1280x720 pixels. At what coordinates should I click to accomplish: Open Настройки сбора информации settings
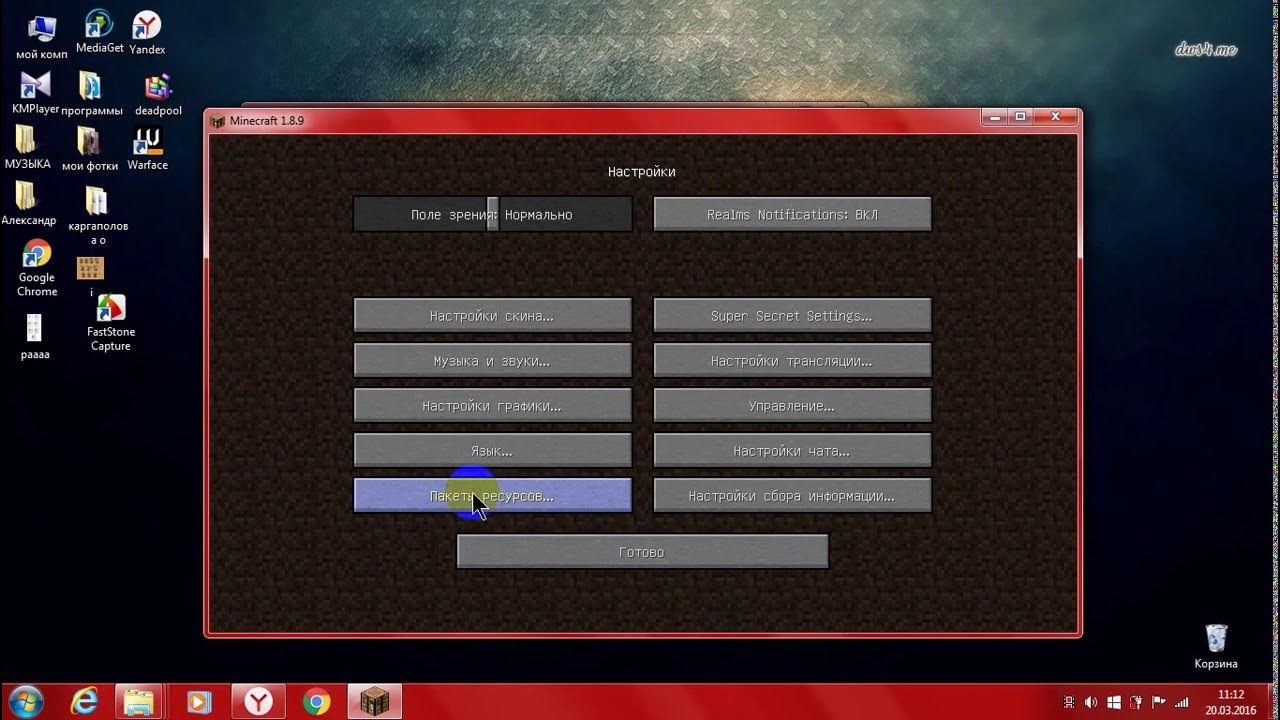pos(792,495)
